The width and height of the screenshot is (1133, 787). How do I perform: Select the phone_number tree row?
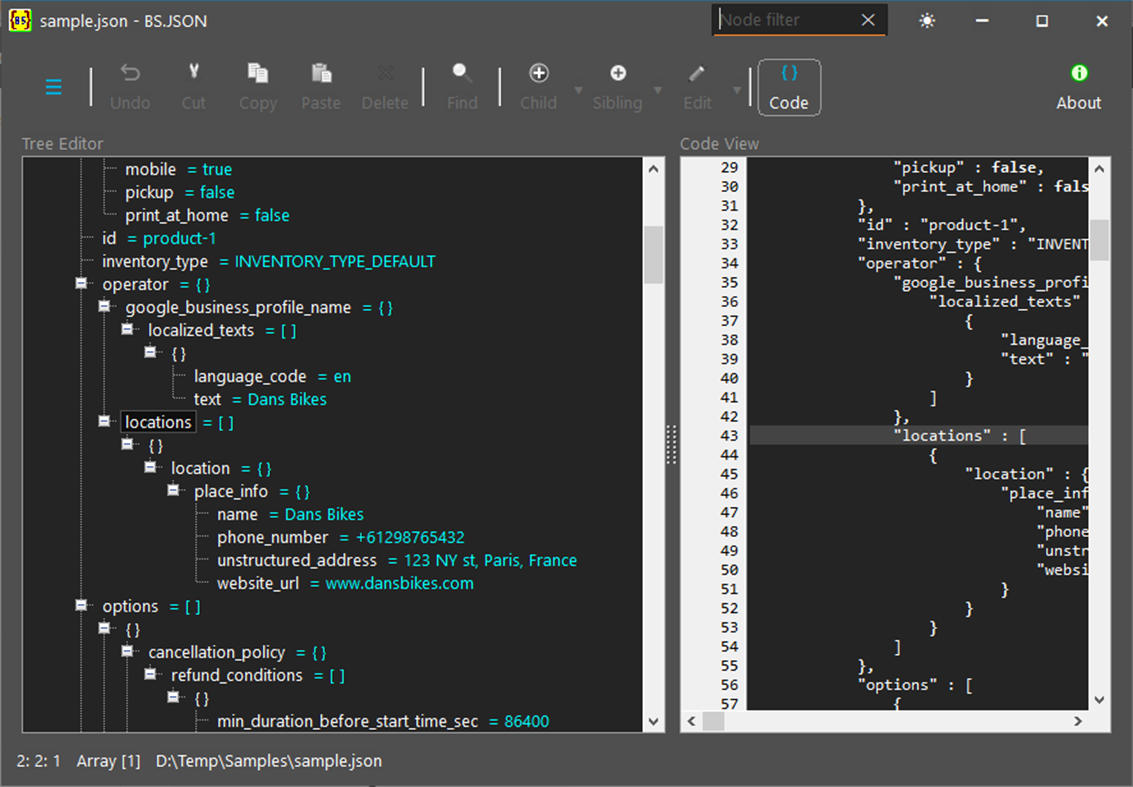(x=341, y=538)
